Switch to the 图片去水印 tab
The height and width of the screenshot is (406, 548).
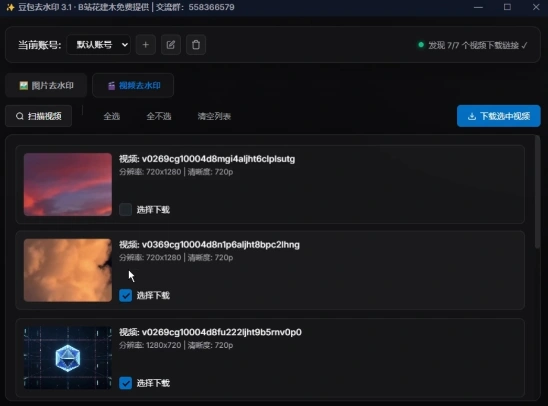pyautogui.click(x=46, y=85)
